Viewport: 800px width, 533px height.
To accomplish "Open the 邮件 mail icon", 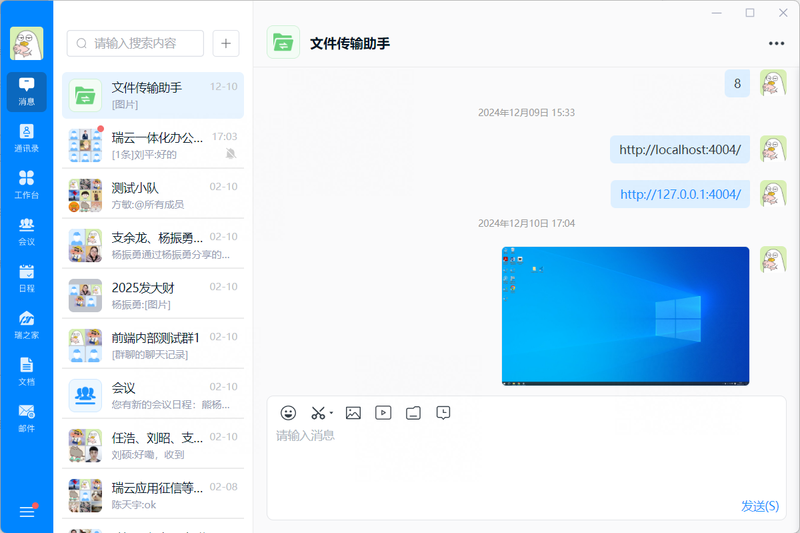I will pyautogui.click(x=27, y=419).
